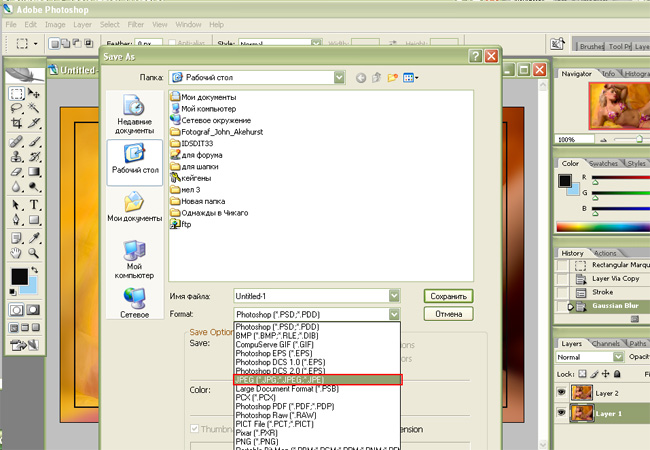Select the Type tool
The width and height of the screenshot is (650, 450).
pos(34,205)
